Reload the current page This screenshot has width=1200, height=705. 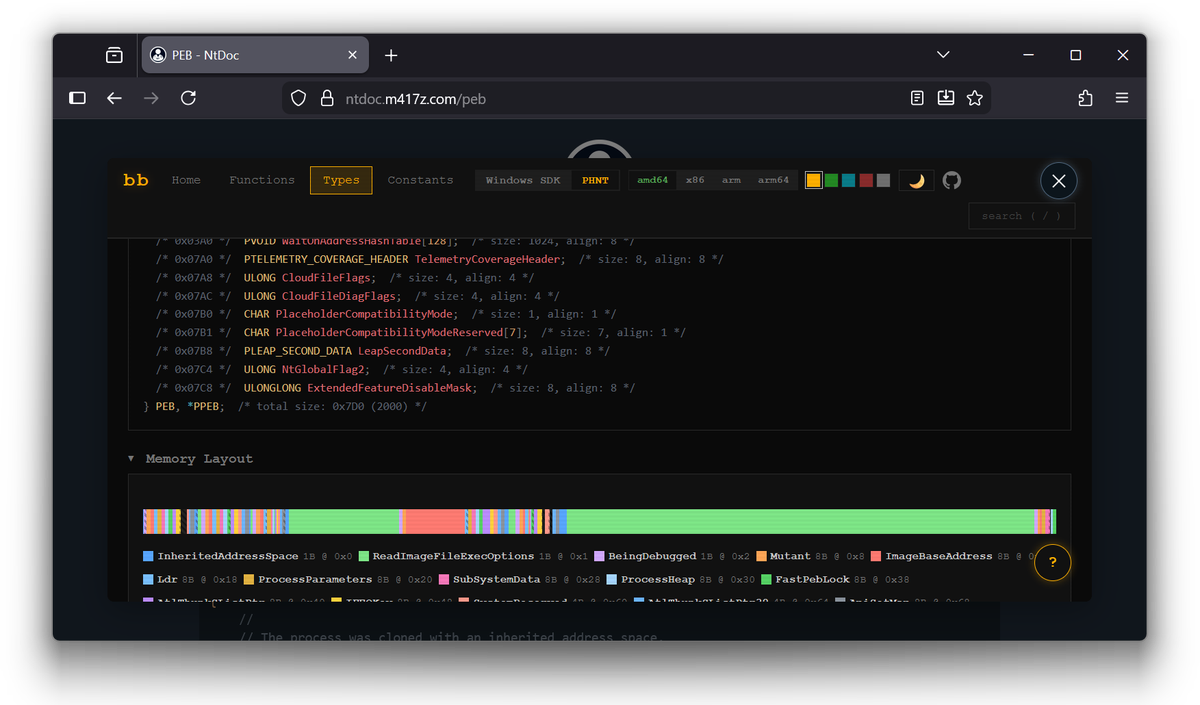(x=188, y=98)
